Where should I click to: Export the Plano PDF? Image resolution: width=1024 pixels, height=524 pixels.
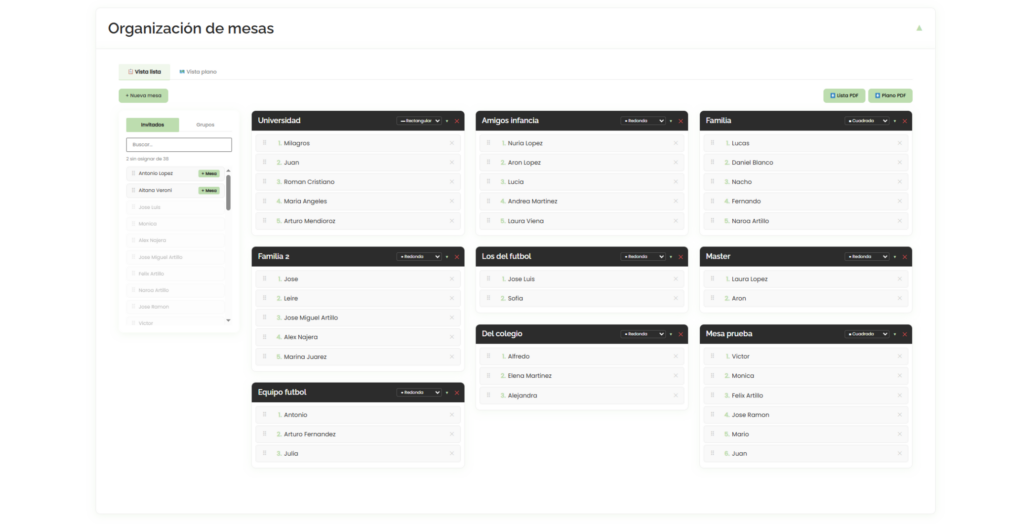pyautogui.click(x=890, y=95)
